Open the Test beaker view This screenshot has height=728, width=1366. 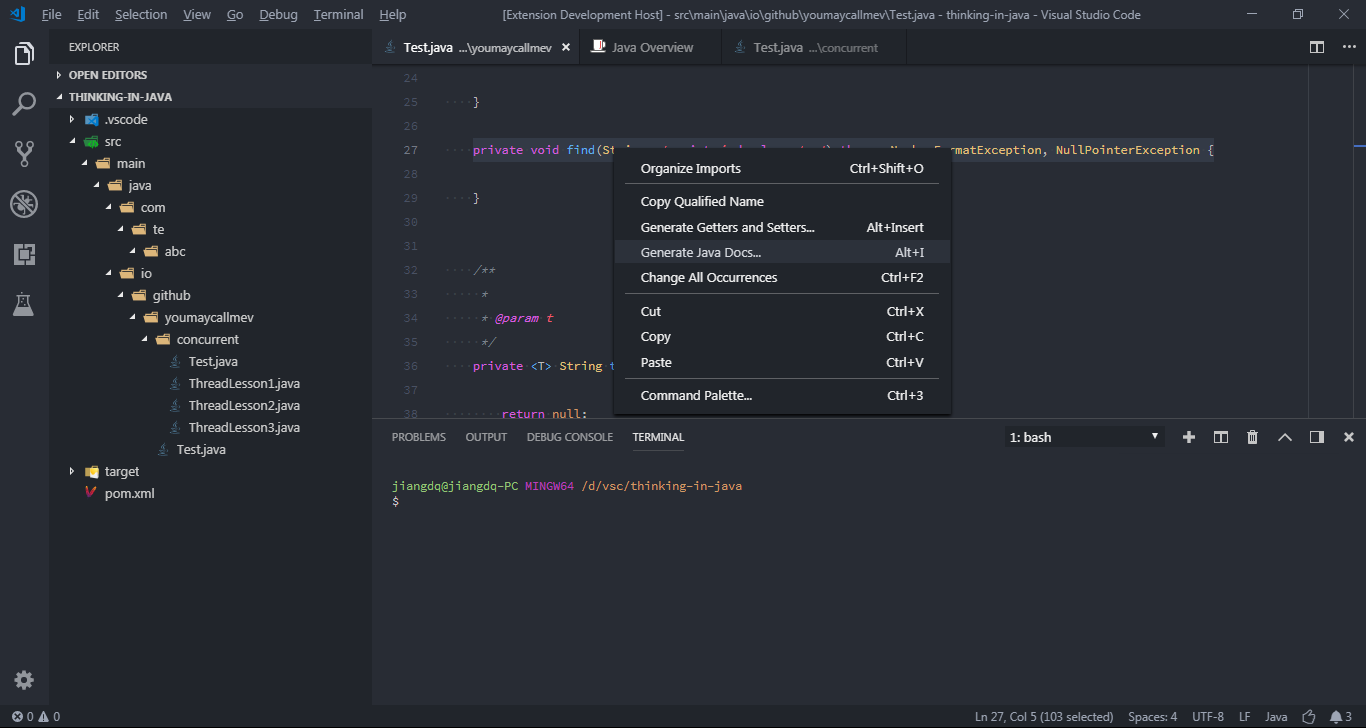[24, 304]
